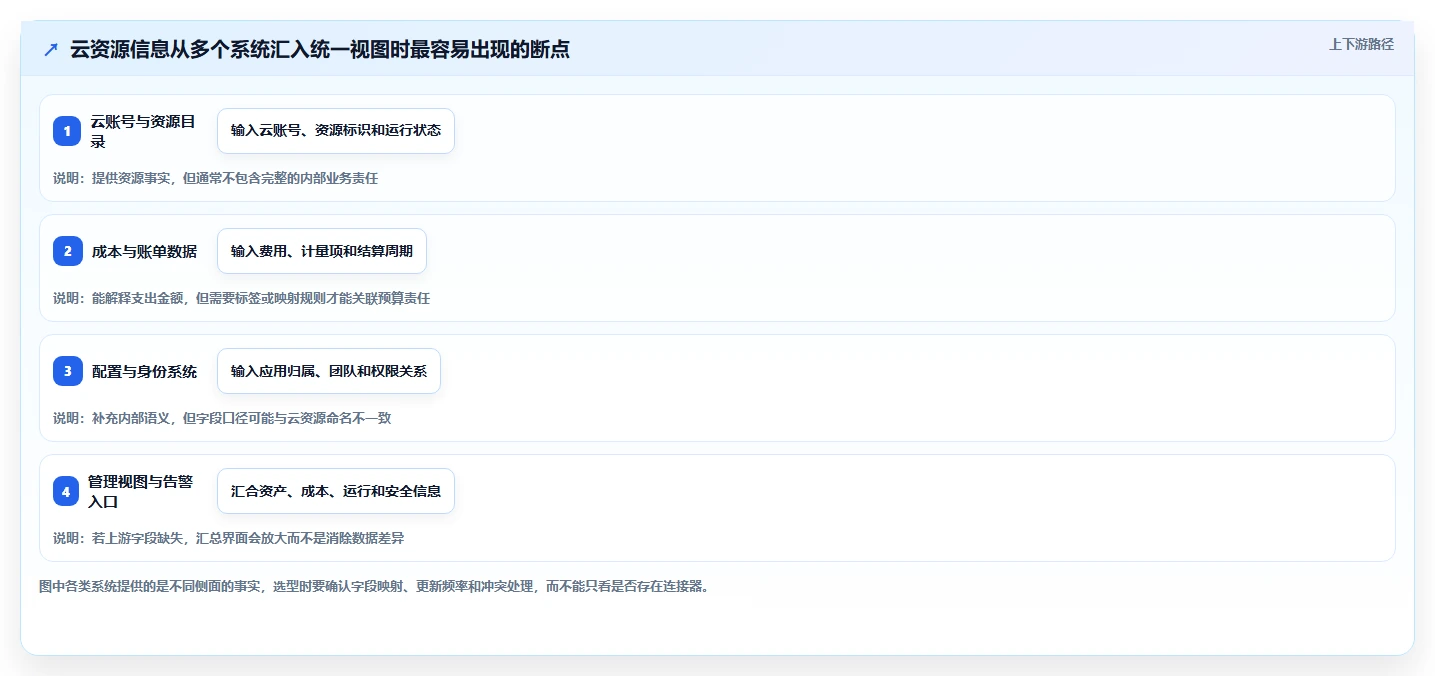Click the 配置与身份系统 heading

click(x=144, y=371)
